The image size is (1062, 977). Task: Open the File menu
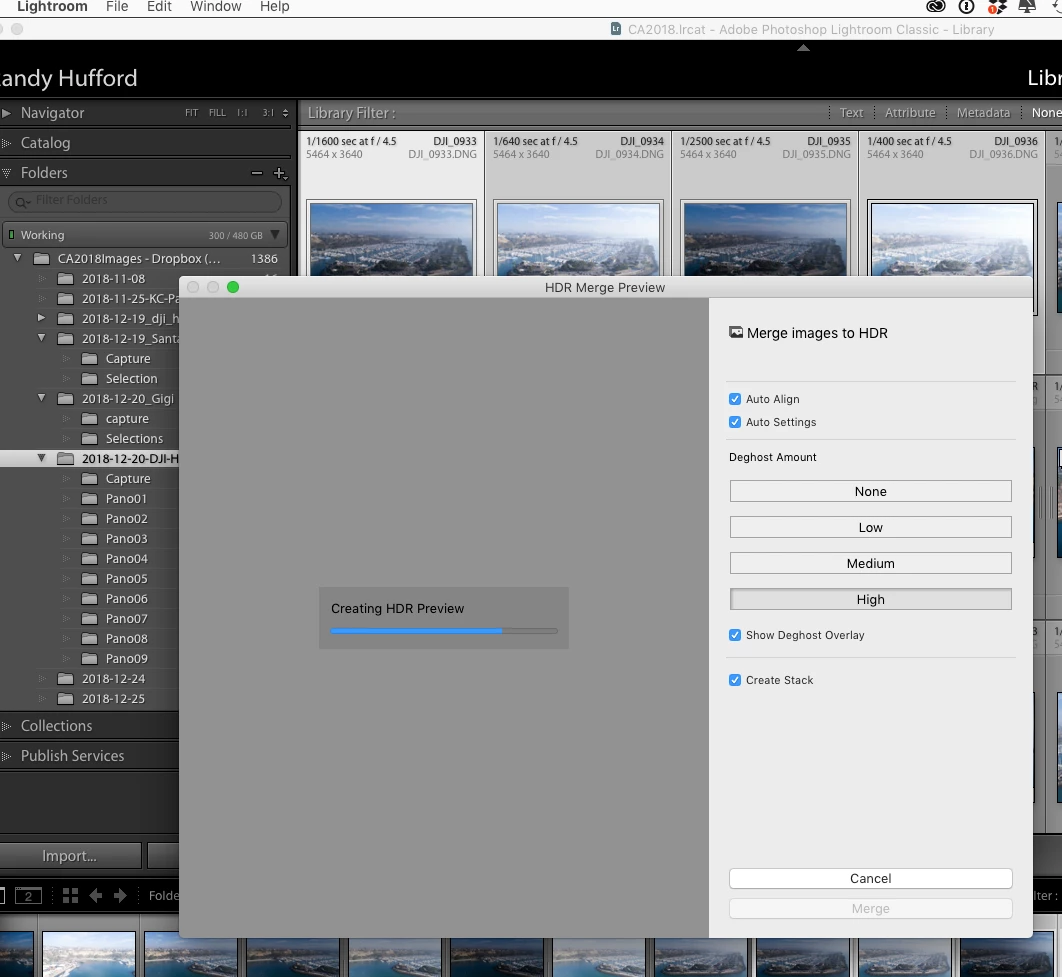pos(117,7)
